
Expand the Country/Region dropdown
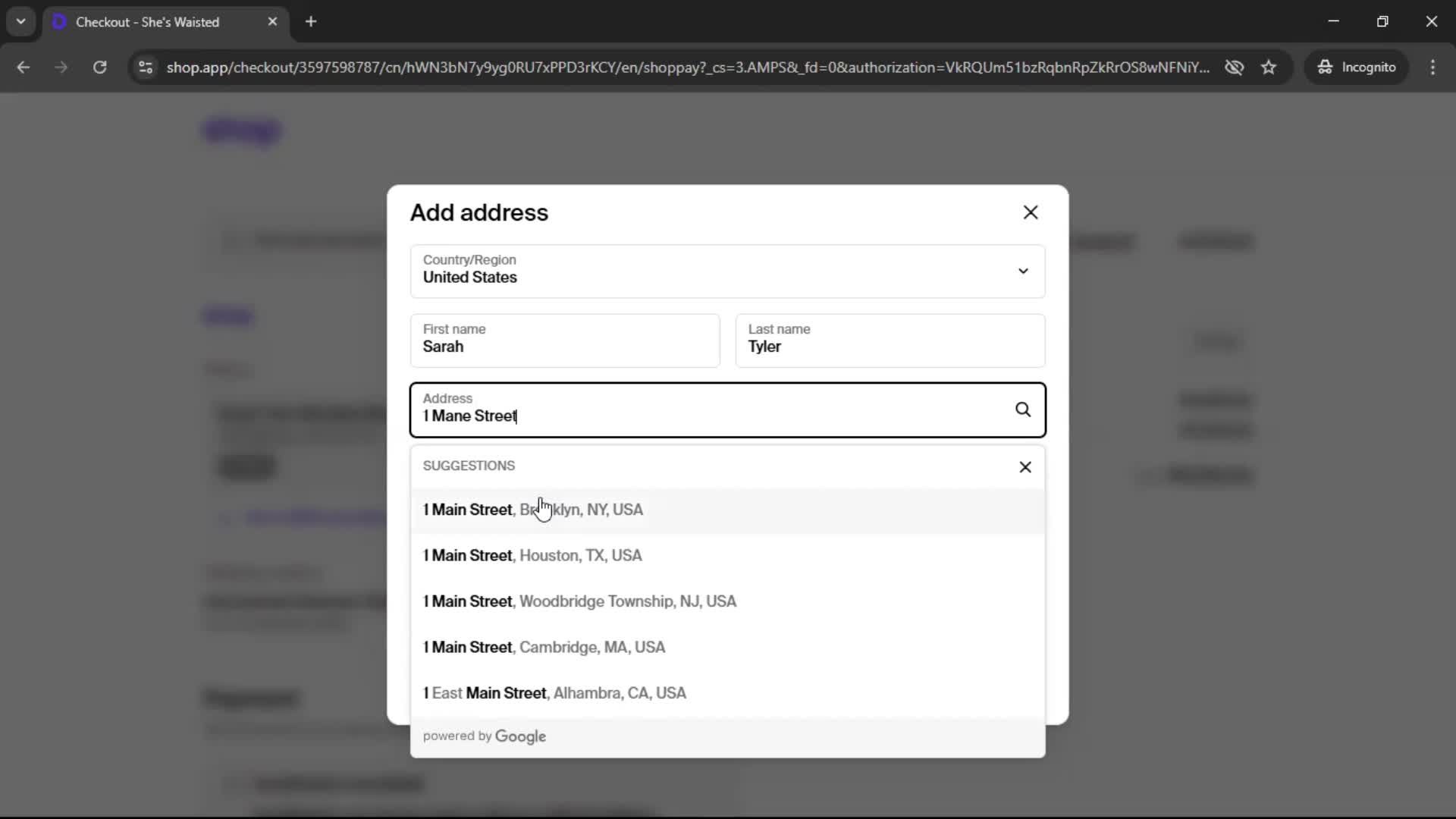point(1022,271)
